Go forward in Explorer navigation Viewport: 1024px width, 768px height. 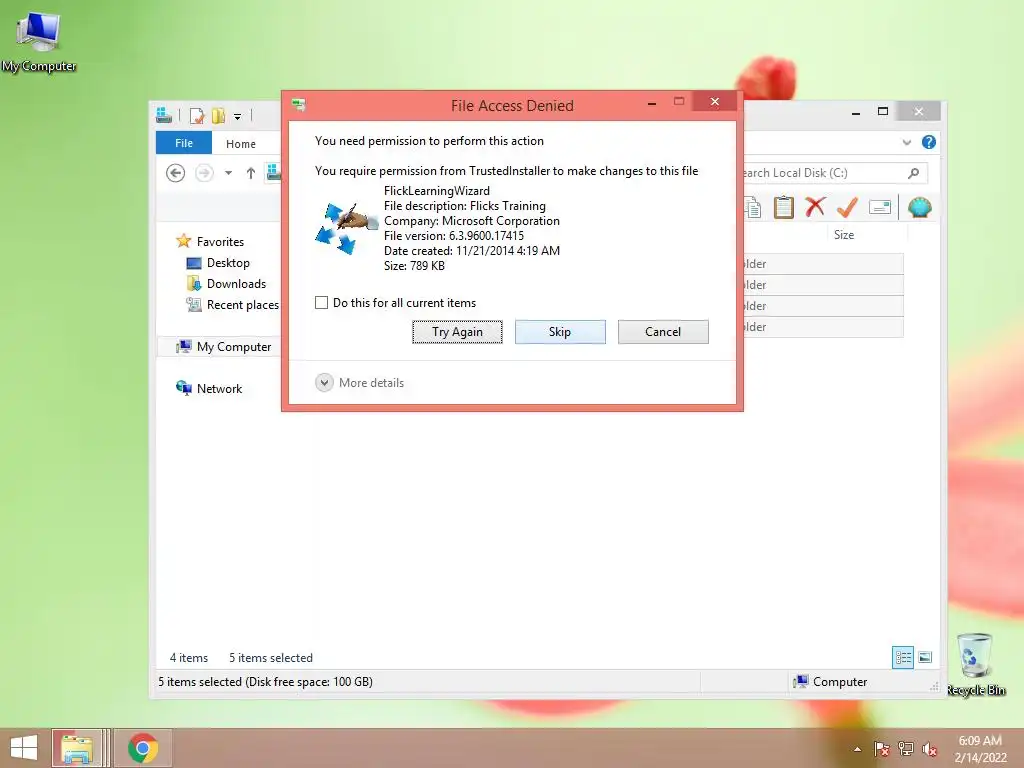(204, 173)
